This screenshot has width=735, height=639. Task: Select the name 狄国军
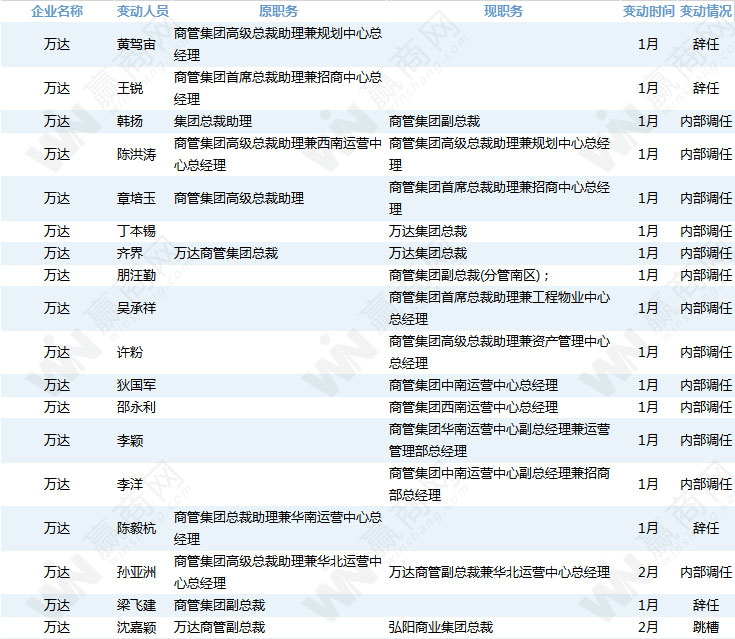click(x=136, y=385)
